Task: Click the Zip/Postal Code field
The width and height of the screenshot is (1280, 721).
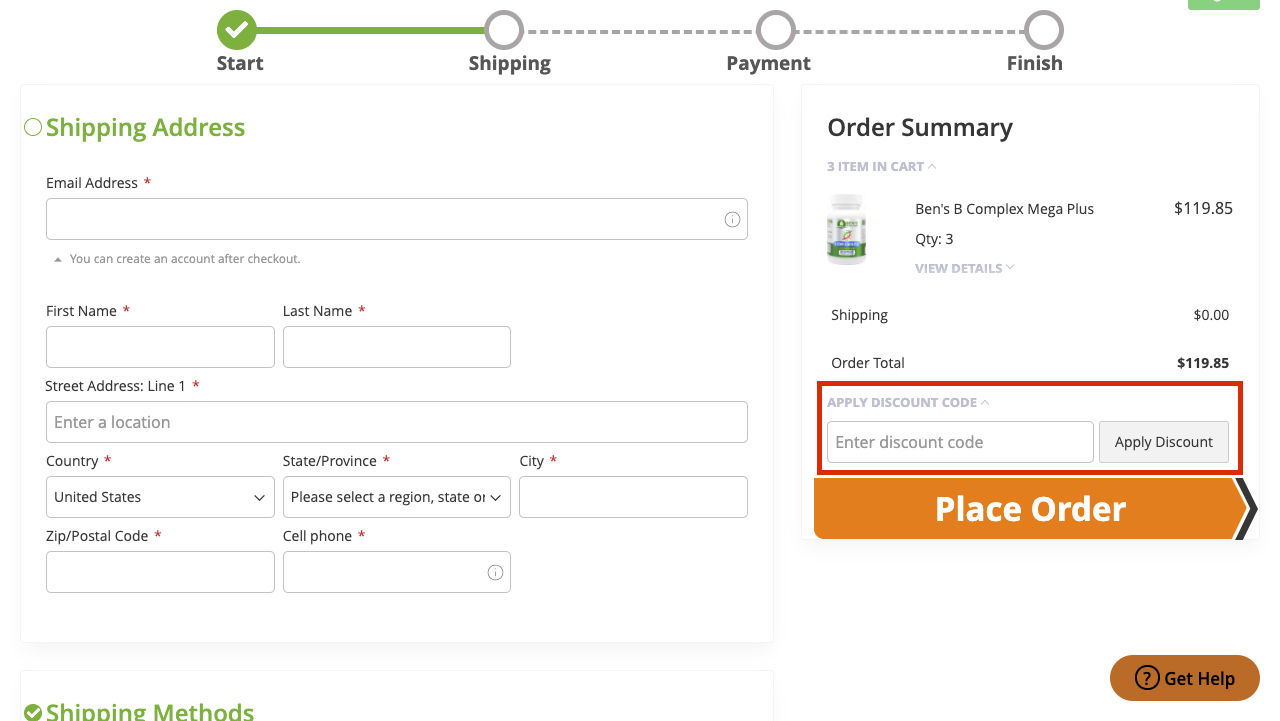Action: 160,572
